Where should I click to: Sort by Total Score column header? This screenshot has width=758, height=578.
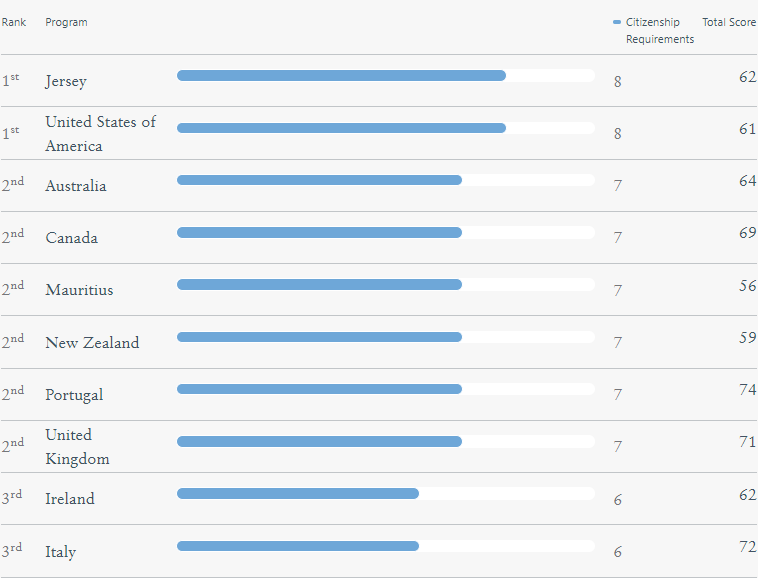[728, 22]
